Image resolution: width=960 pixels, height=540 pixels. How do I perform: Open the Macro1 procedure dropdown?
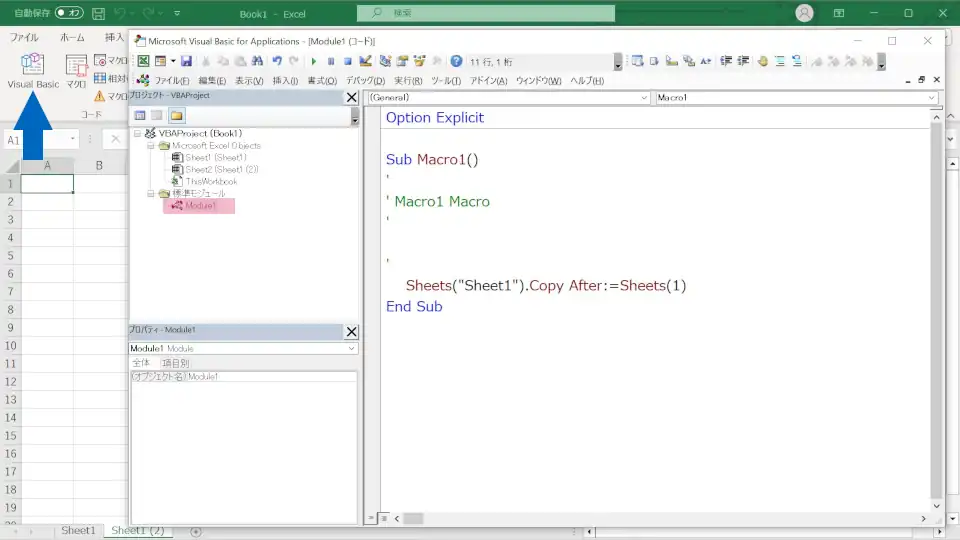coord(931,98)
